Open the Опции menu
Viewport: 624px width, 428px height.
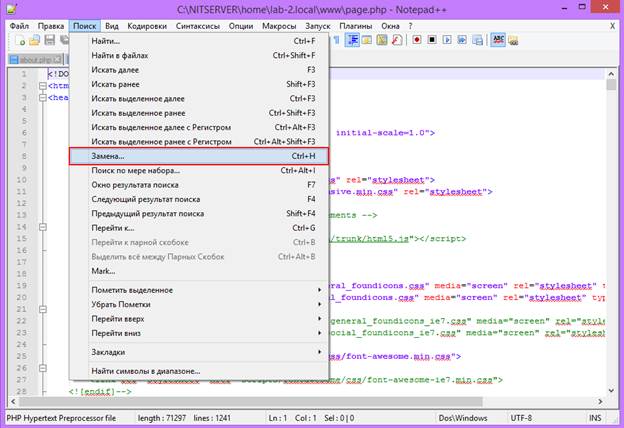tap(241, 26)
